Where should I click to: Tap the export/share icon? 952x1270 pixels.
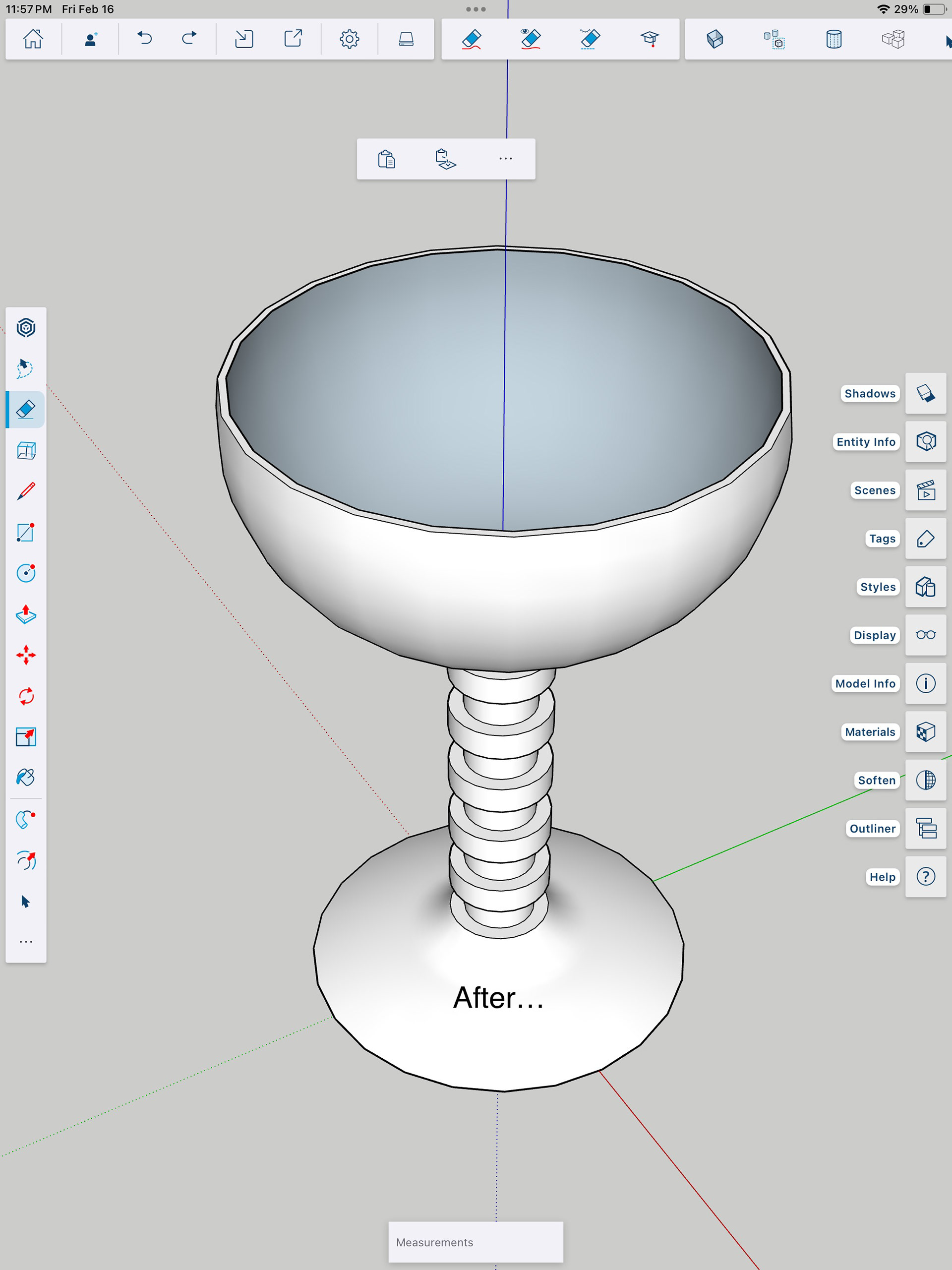tap(294, 39)
